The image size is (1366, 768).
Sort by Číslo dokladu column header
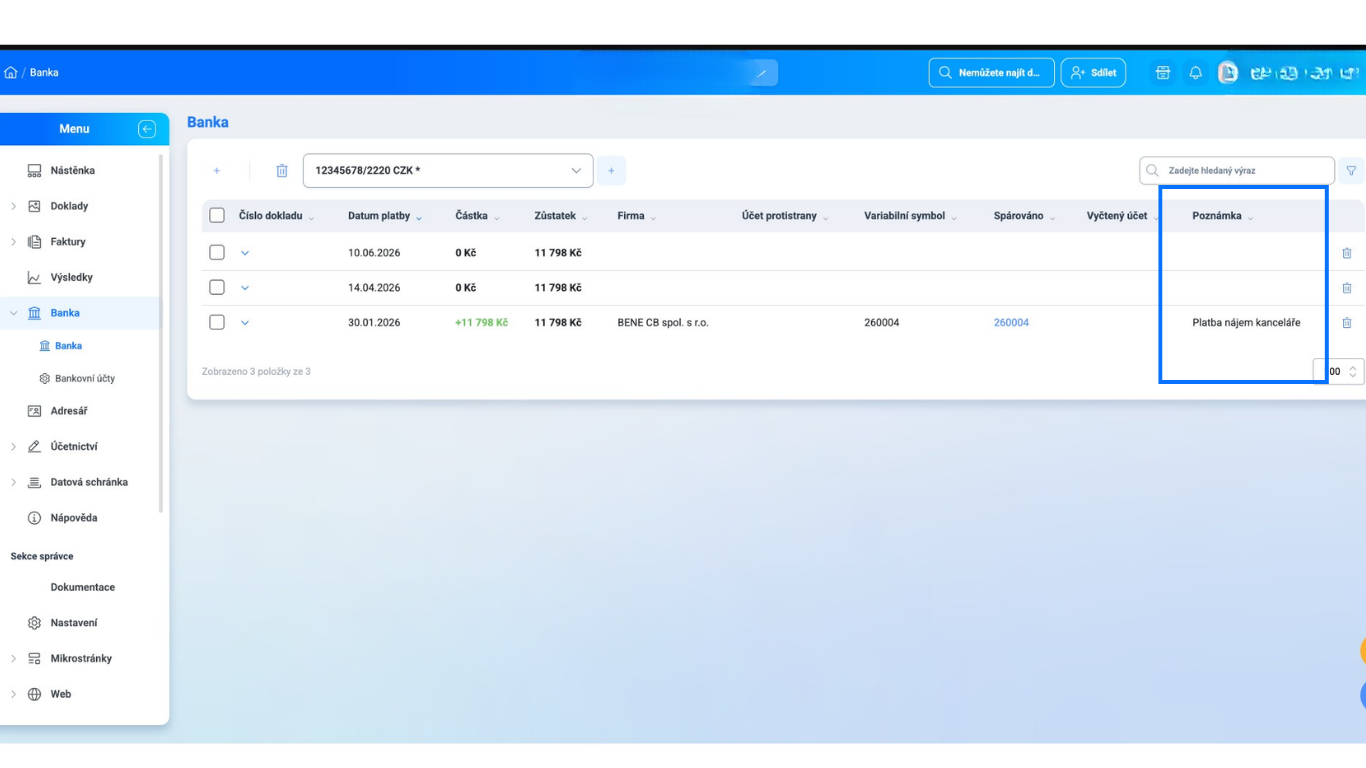pos(277,216)
